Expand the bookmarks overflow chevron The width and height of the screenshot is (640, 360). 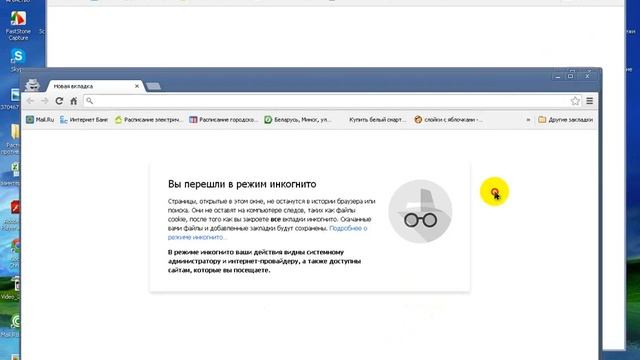(x=528, y=120)
